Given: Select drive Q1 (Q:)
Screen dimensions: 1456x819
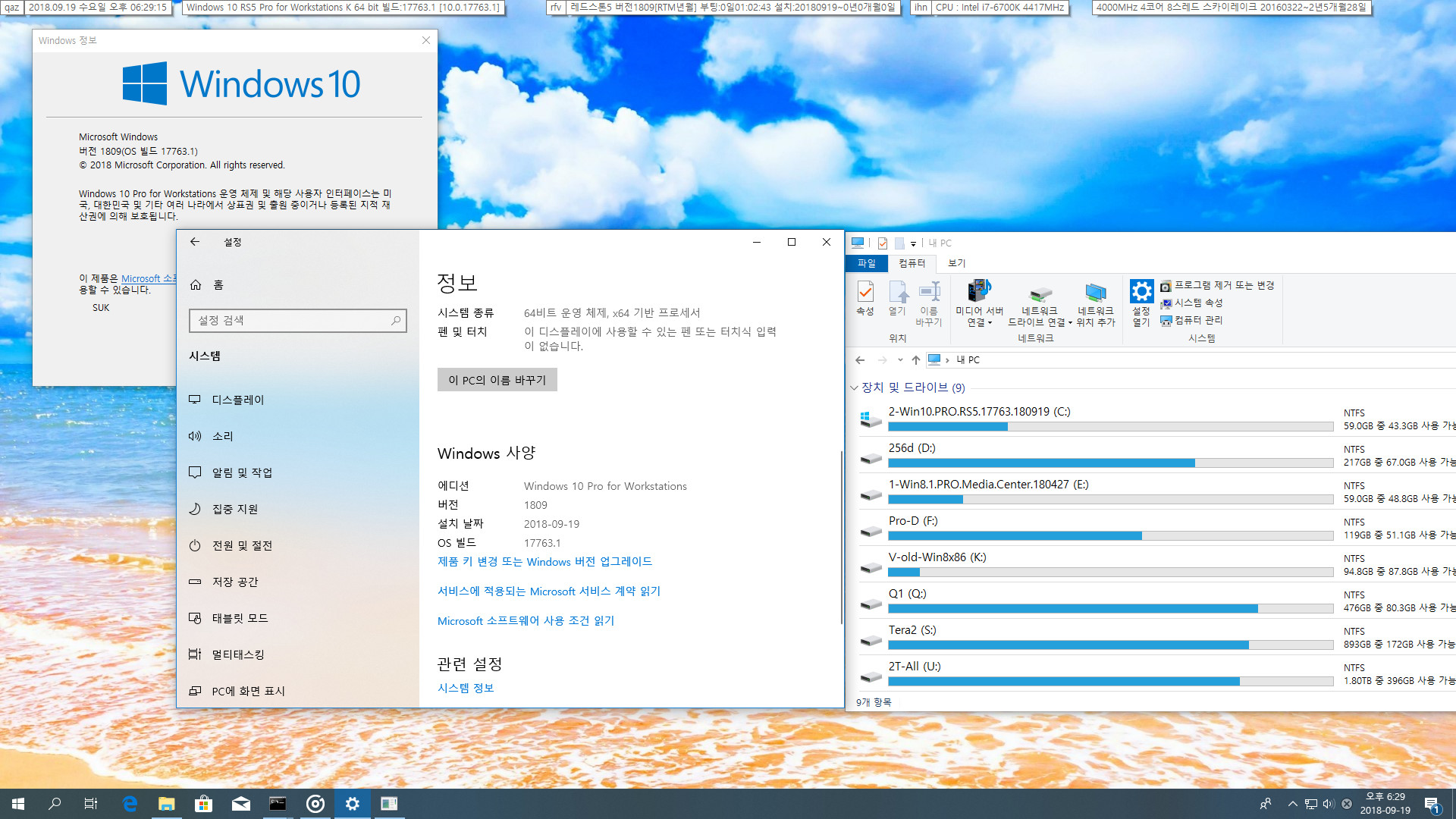Looking at the screenshot, I should [1156, 601].
